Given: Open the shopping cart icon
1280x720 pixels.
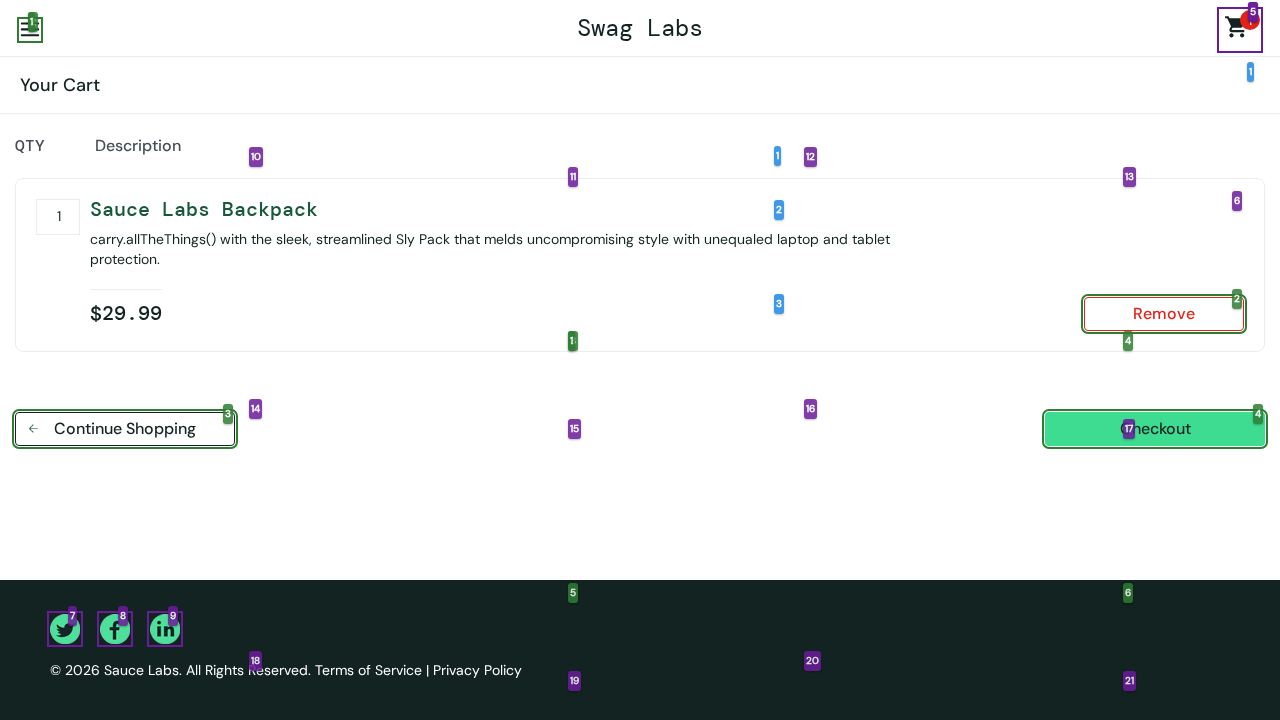Looking at the screenshot, I should (1237, 29).
